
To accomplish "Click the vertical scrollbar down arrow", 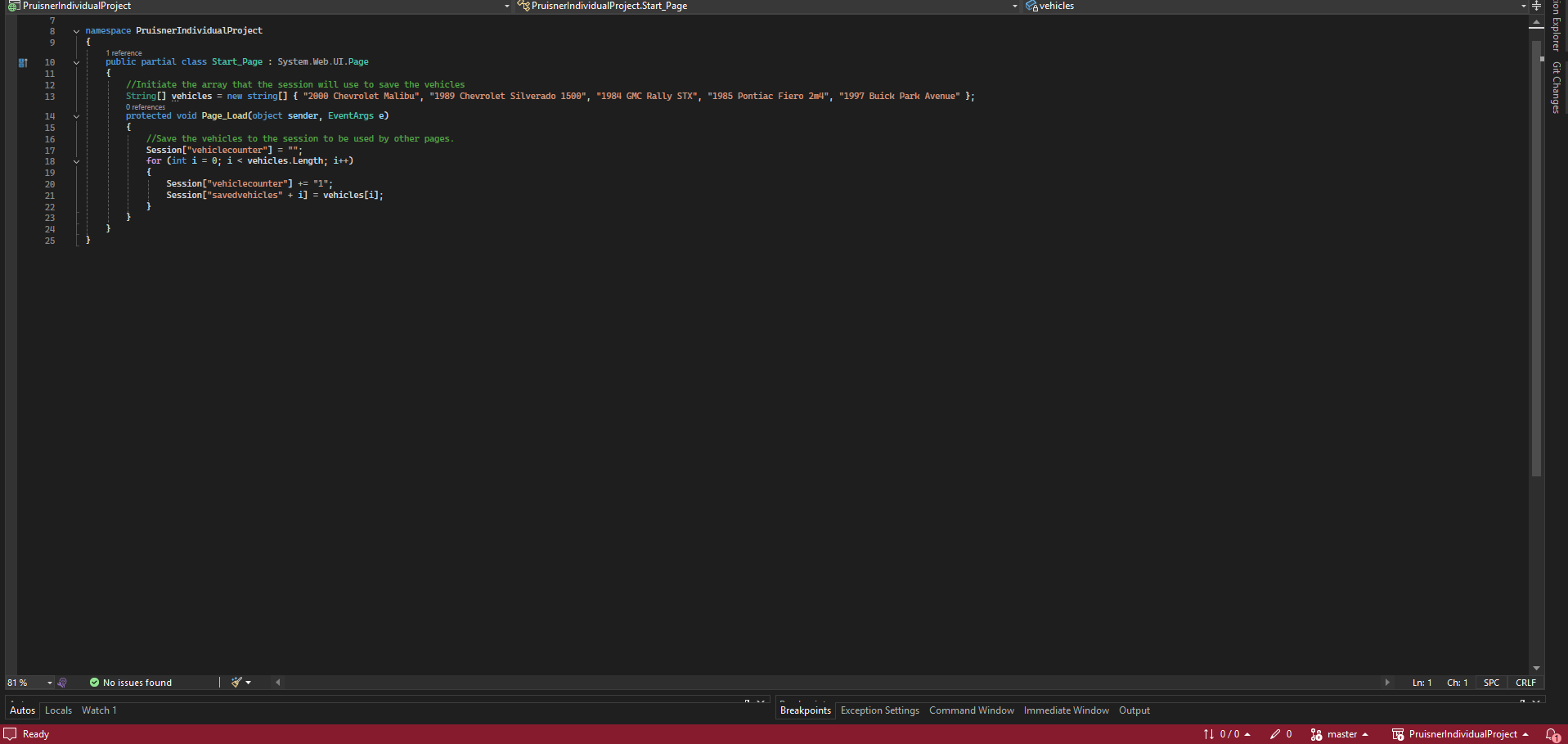I will (x=1536, y=669).
